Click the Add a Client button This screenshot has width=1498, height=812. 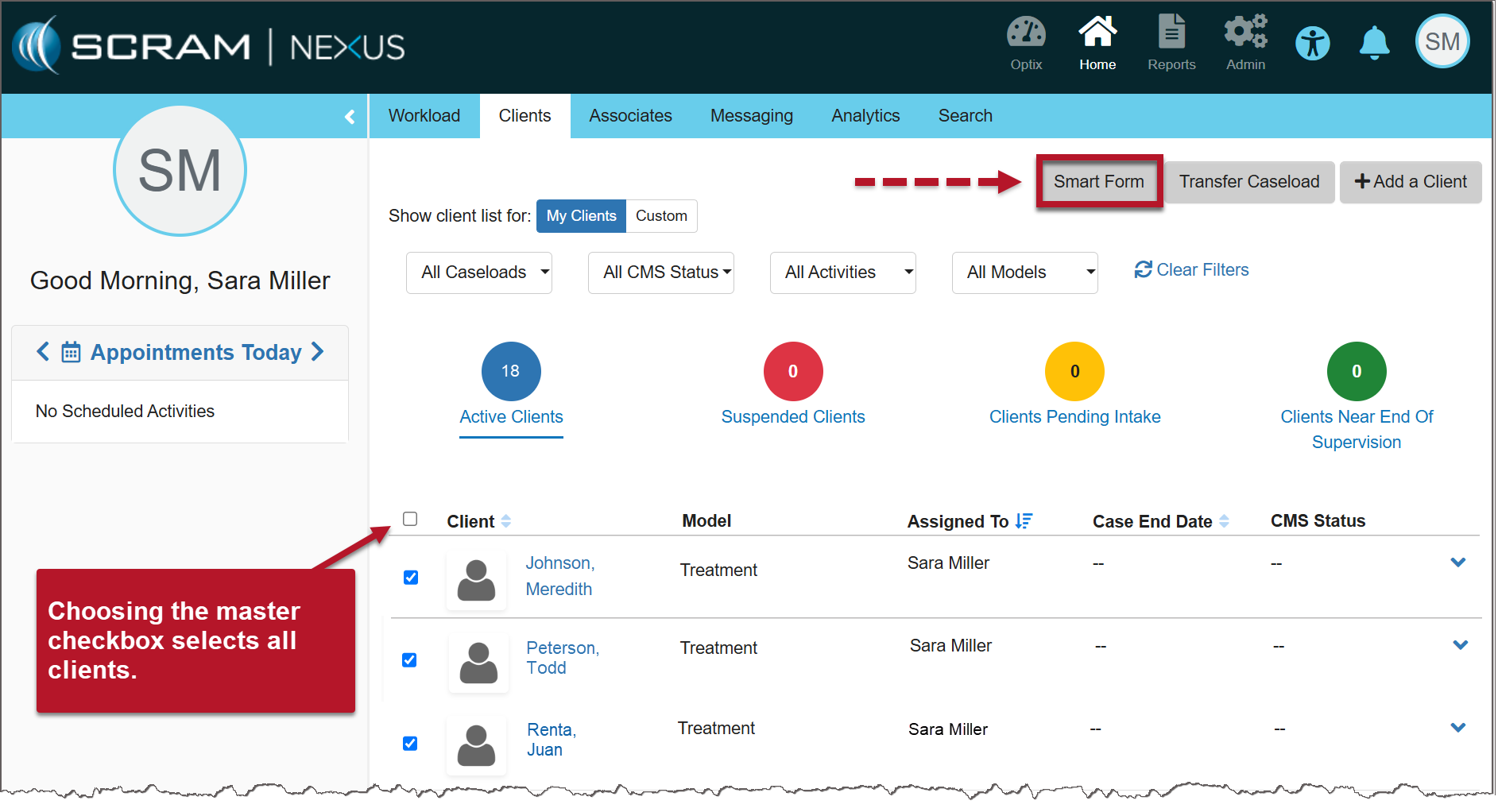[1410, 182]
